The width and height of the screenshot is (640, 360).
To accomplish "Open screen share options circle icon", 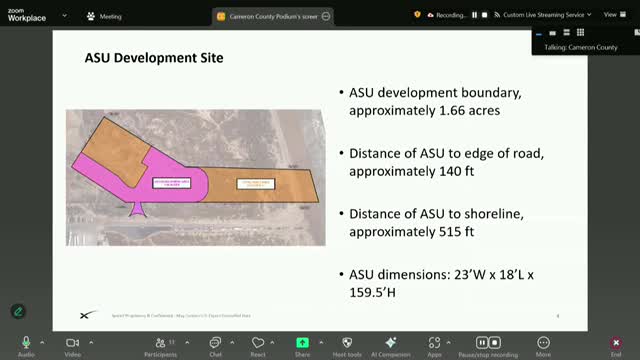I will [326, 16].
